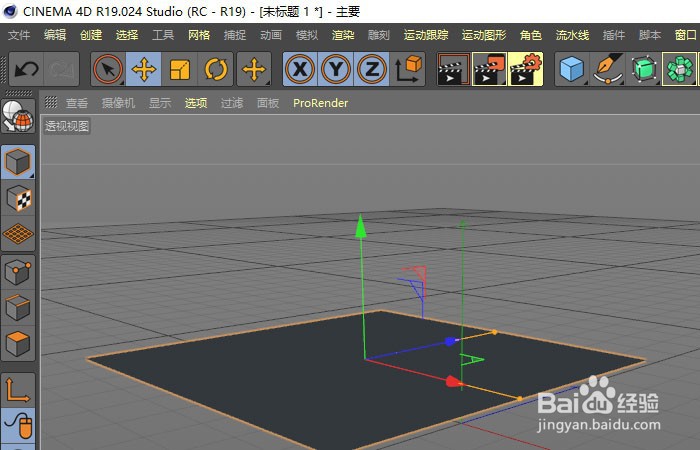The width and height of the screenshot is (700, 450).
Task: Open the 选择 menu
Action: (127, 35)
